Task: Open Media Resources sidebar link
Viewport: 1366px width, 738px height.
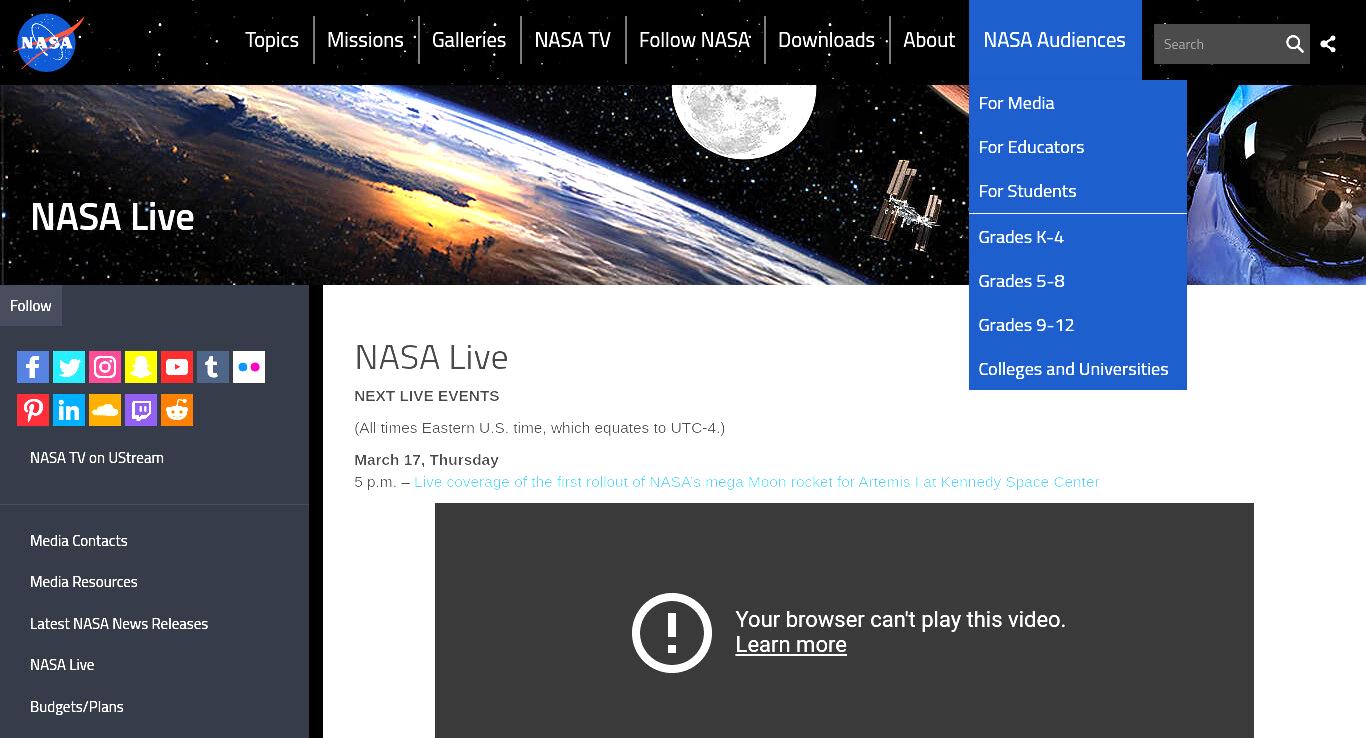Action: pos(84,582)
